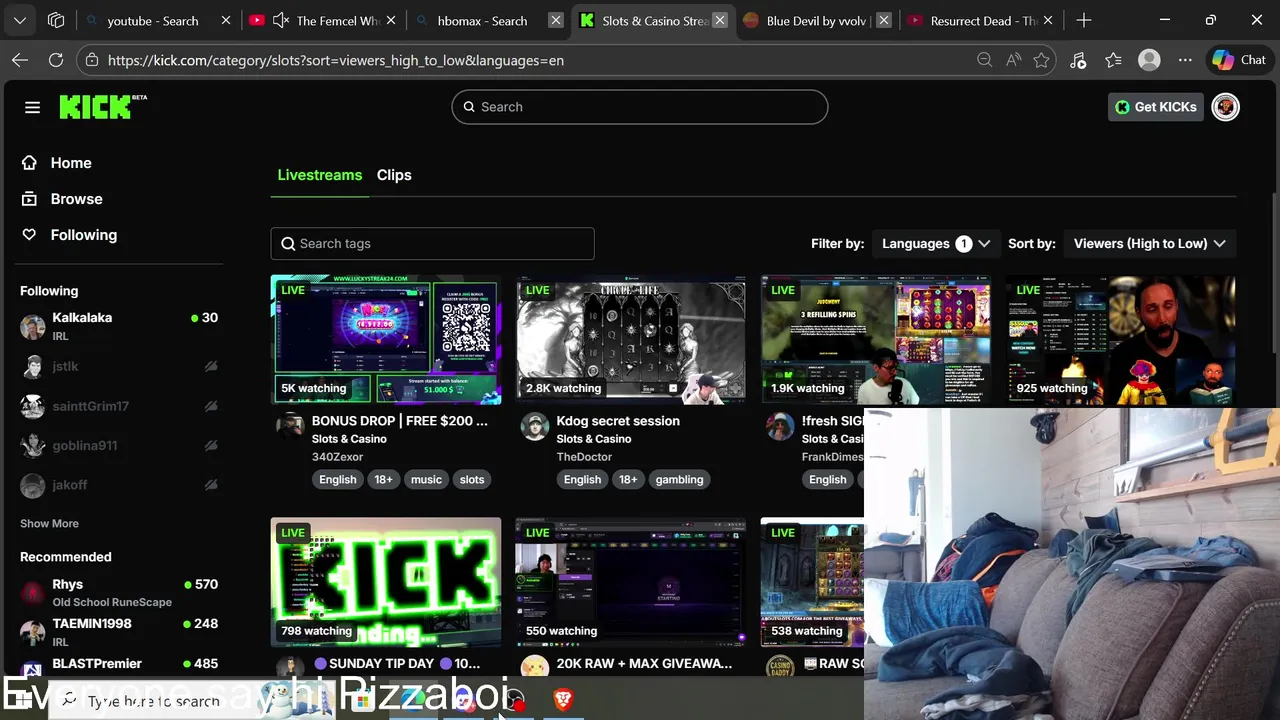
Task: Open goblina911 channel in sidebar
Action: coord(119,445)
